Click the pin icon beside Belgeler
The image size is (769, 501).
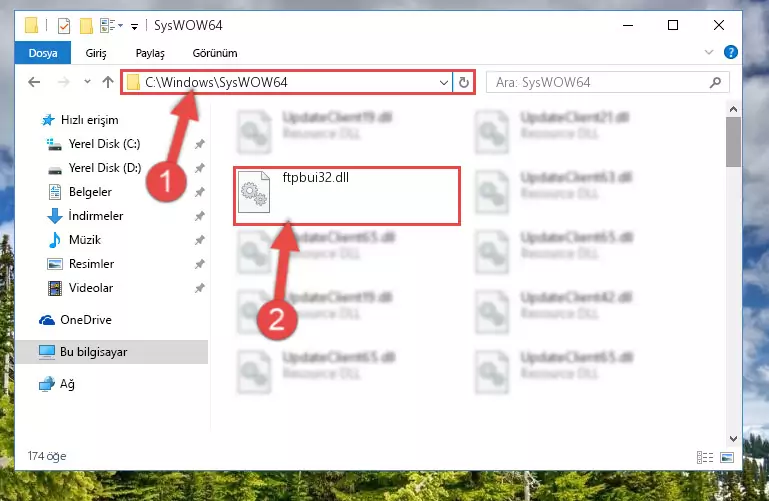click(200, 192)
